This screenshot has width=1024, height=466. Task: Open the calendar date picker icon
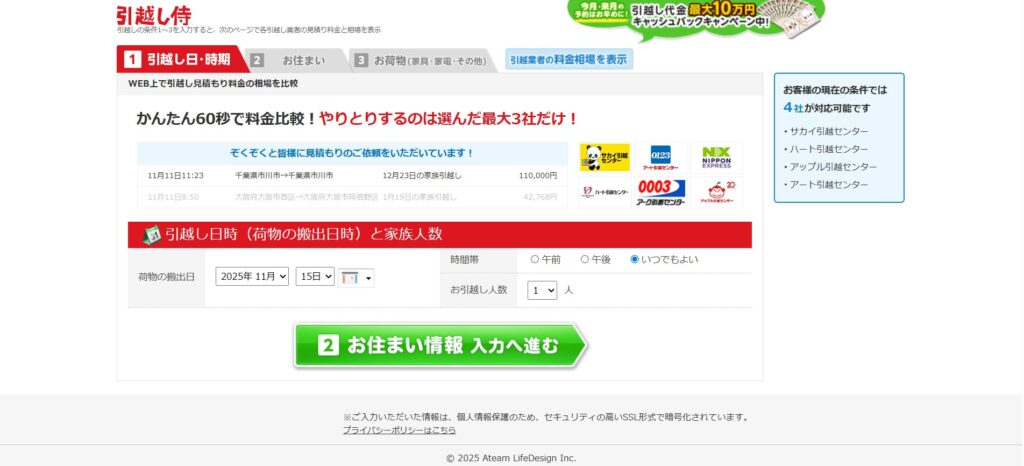click(x=356, y=277)
